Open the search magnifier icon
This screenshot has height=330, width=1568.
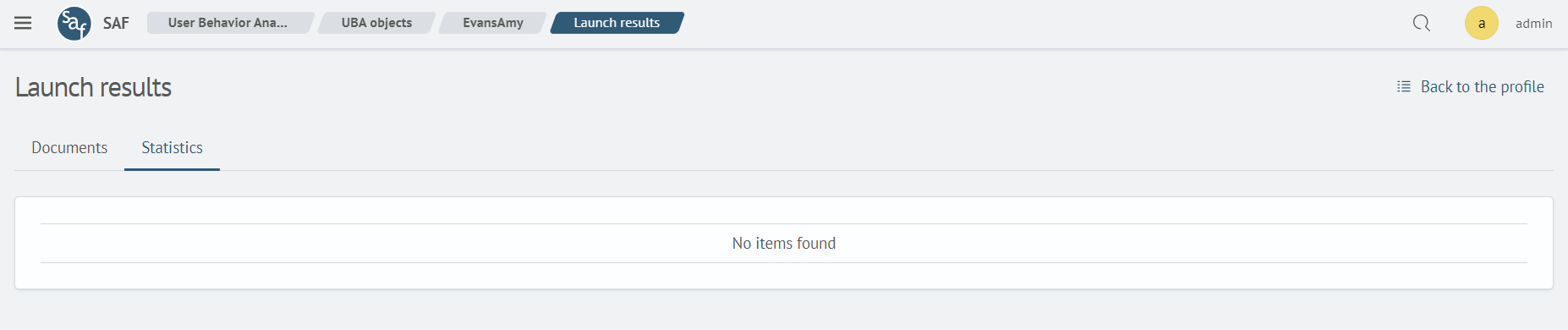(1422, 23)
